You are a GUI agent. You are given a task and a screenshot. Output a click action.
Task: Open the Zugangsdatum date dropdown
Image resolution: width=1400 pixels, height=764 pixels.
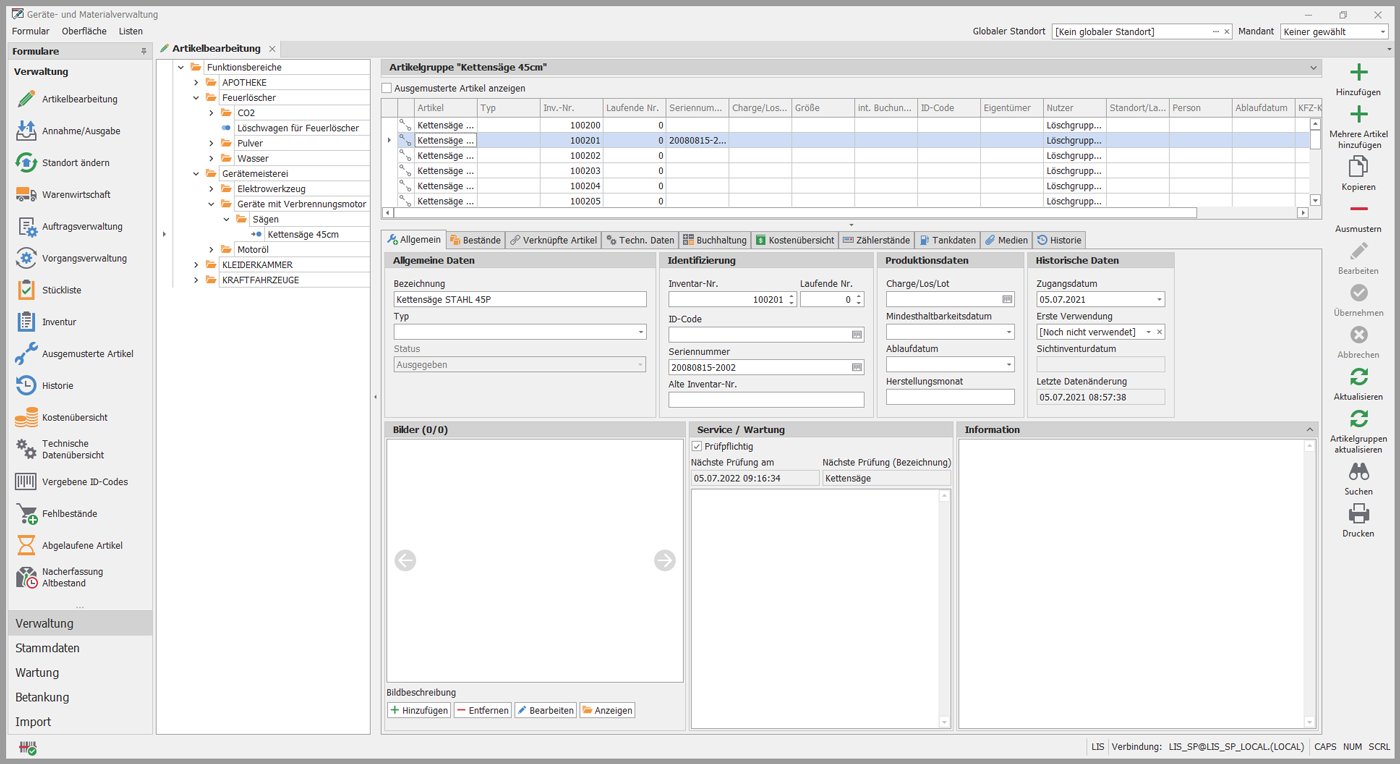(x=1159, y=300)
